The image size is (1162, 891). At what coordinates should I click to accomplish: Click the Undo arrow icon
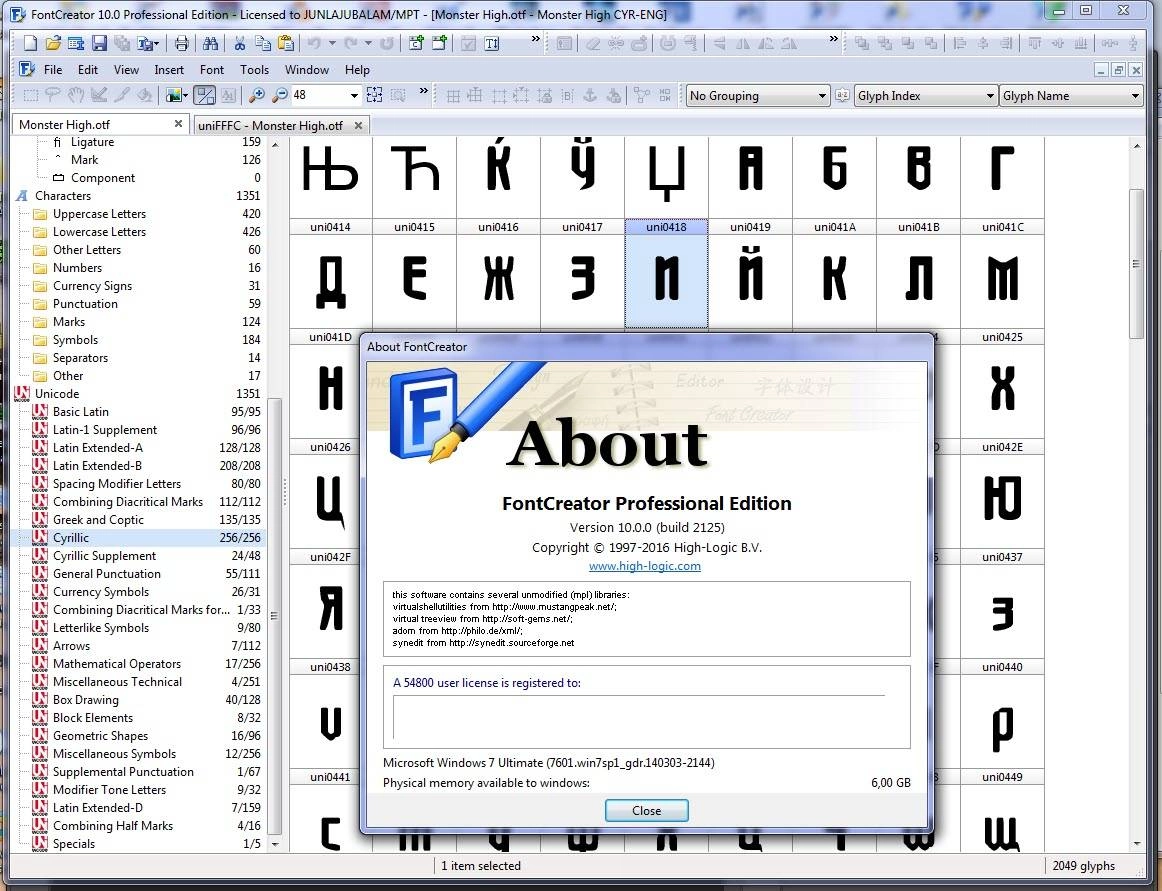314,43
